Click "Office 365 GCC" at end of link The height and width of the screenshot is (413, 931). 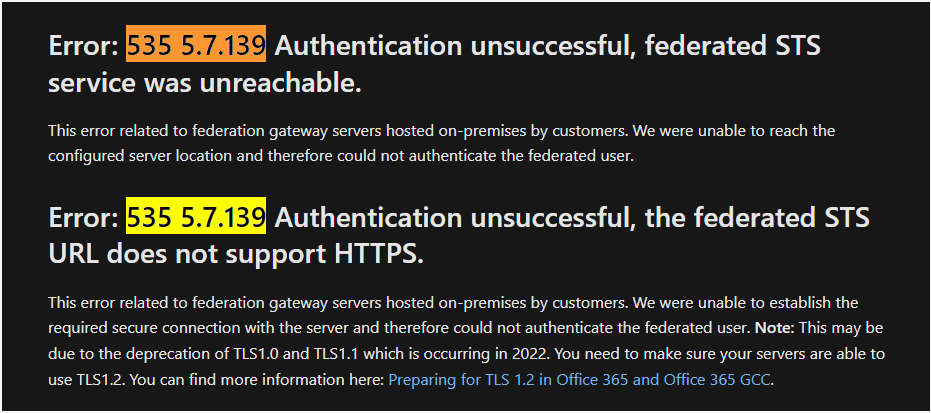click(724, 380)
